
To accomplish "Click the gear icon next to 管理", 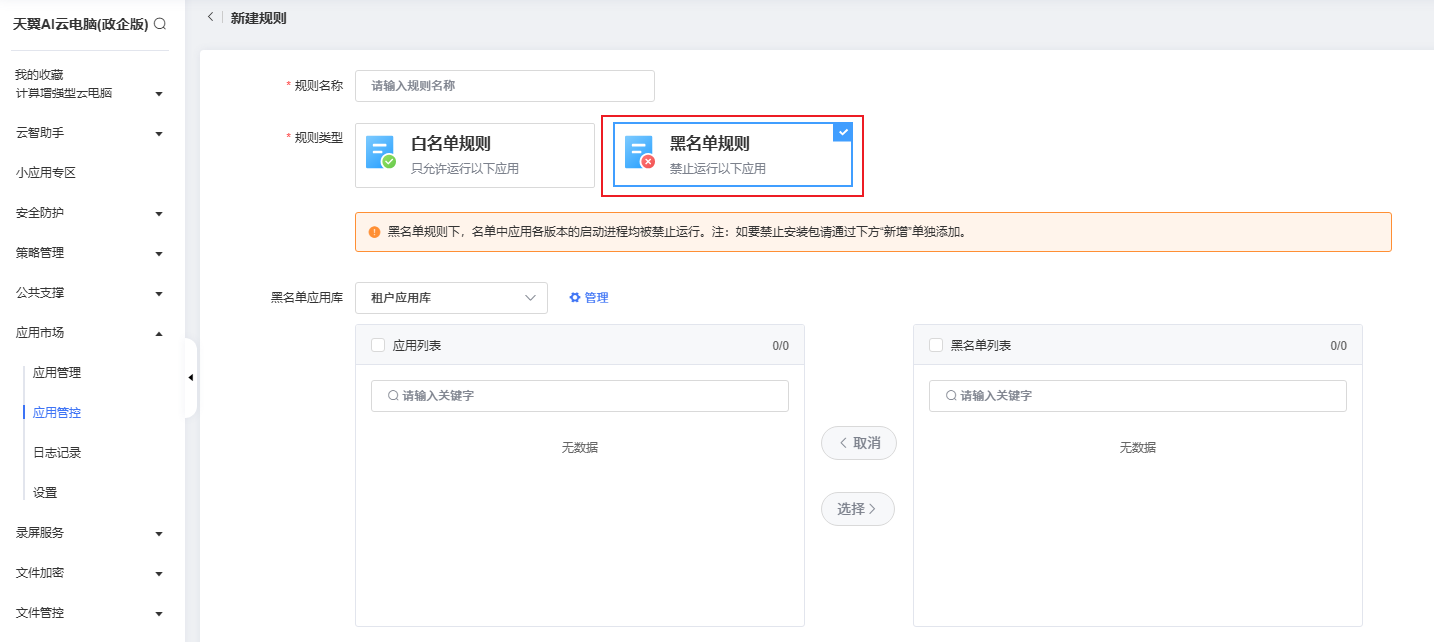I will 575,298.
